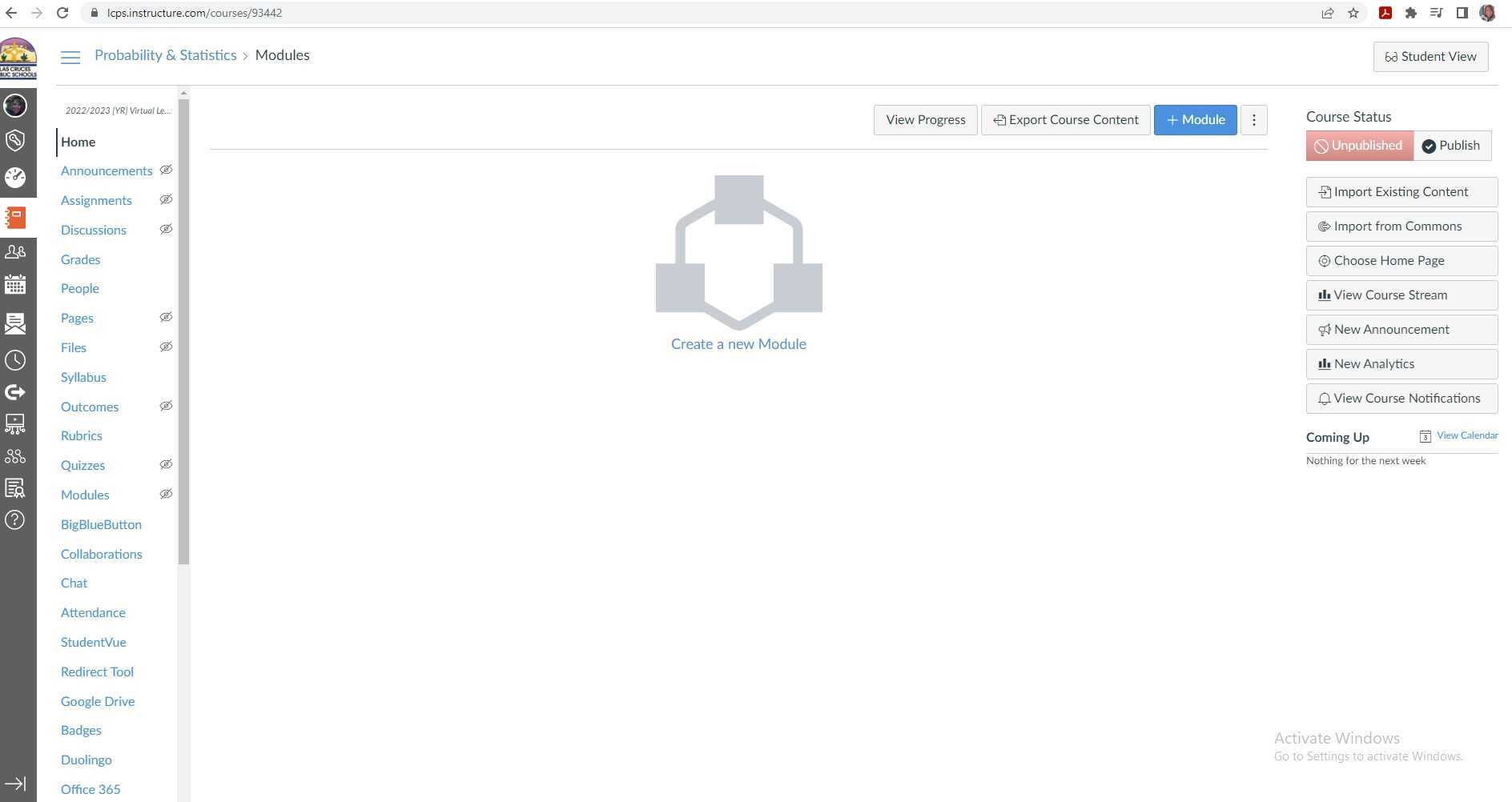
Task: Click Export Course Content
Action: (1066, 120)
